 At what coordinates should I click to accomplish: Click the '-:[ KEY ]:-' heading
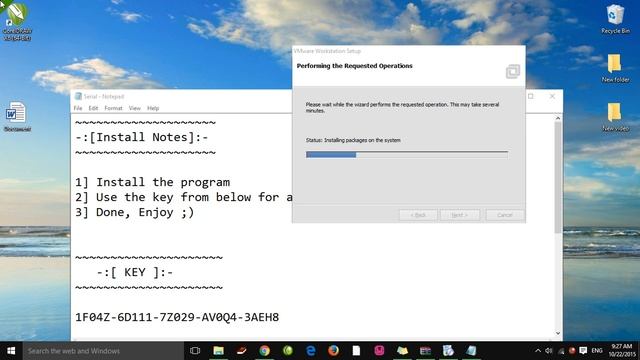point(135,272)
